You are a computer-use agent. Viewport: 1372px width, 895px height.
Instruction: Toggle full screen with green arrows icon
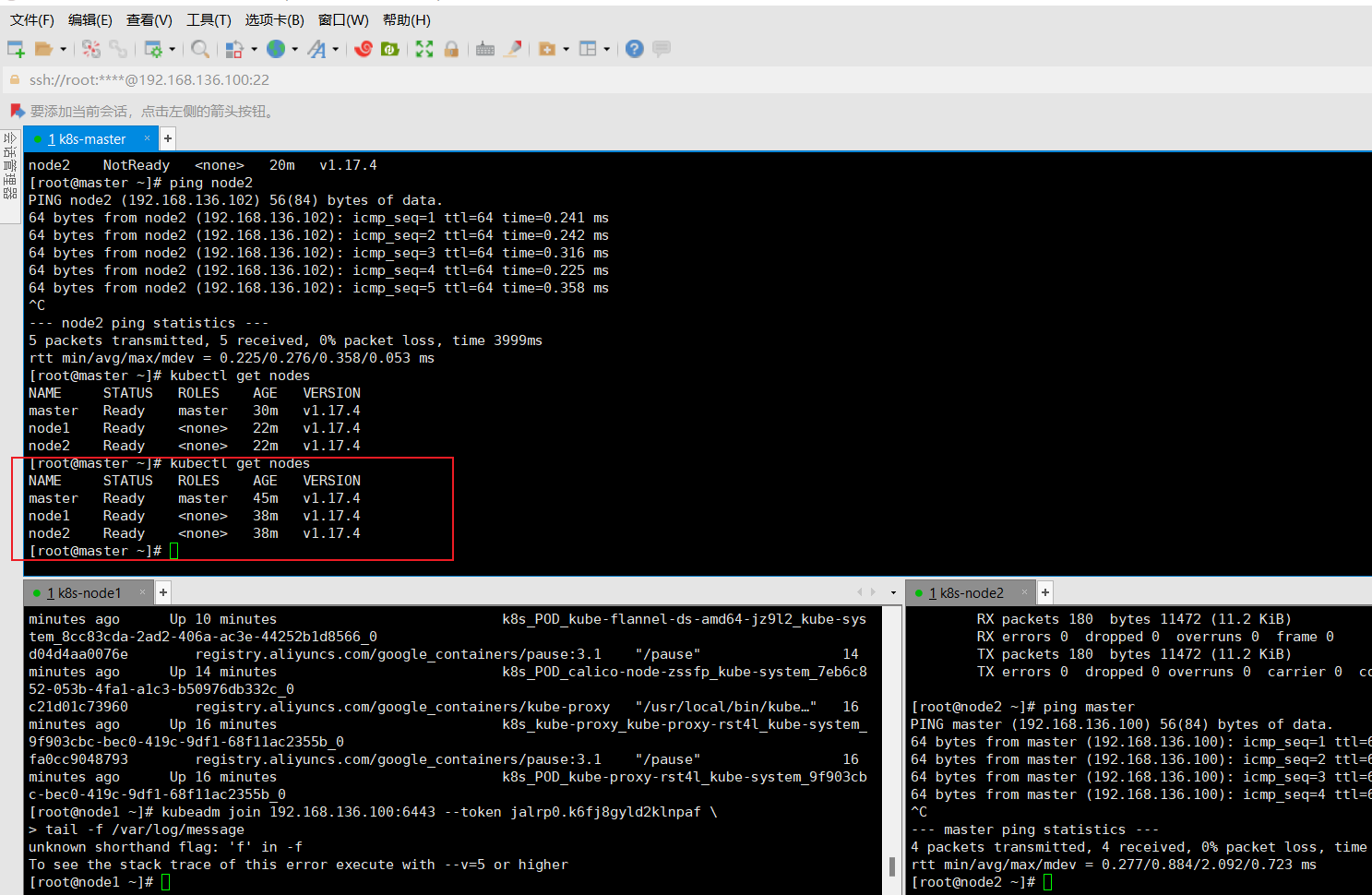tap(424, 49)
